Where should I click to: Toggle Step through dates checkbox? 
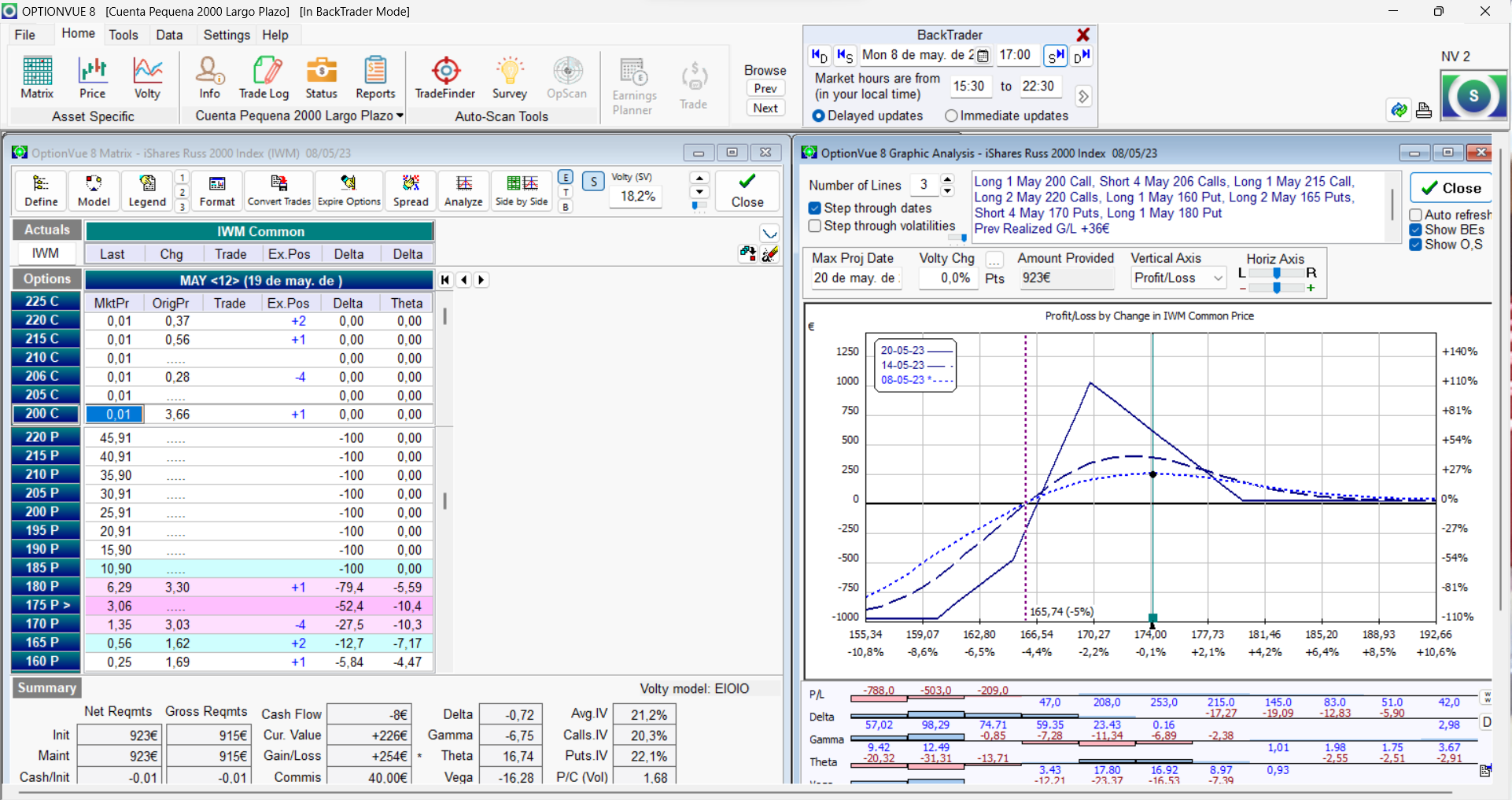pyautogui.click(x=815, y=208)
